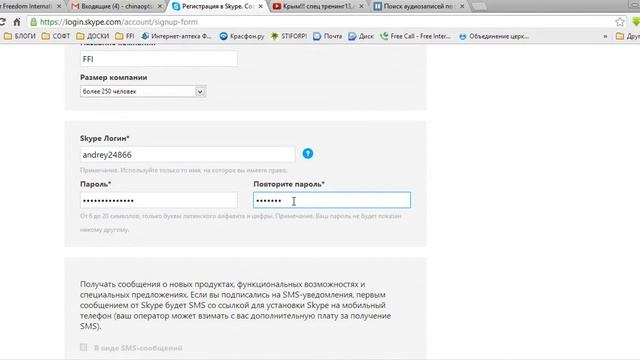Switch to the YouTube Крым спец тренинг tab
This screenshot has height=360, width=640.
(x=318, y=7)
